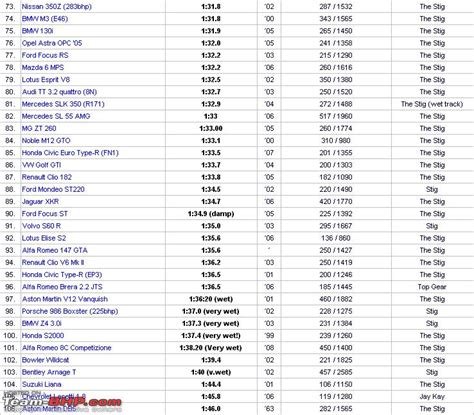Screen dimensions: 474x415
Task: Select the driver cell Top Gear
Action: click(x=432, y=287)
